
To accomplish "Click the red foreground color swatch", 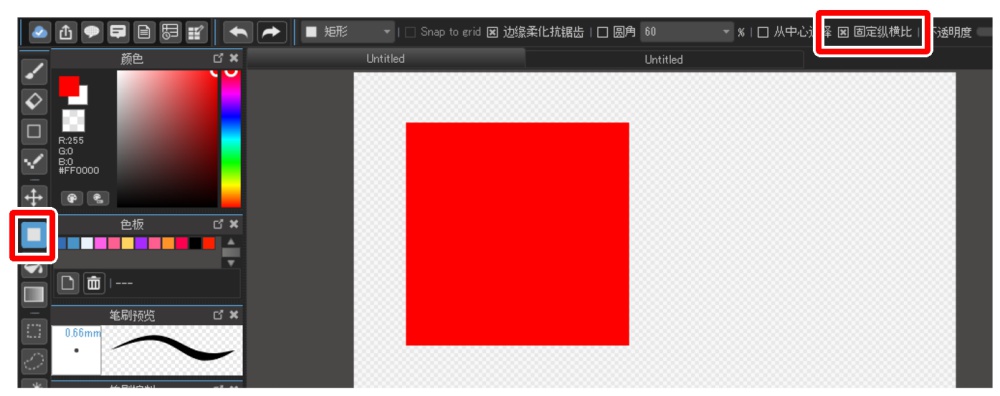I will pyautogui.click(x=68, y=85).
